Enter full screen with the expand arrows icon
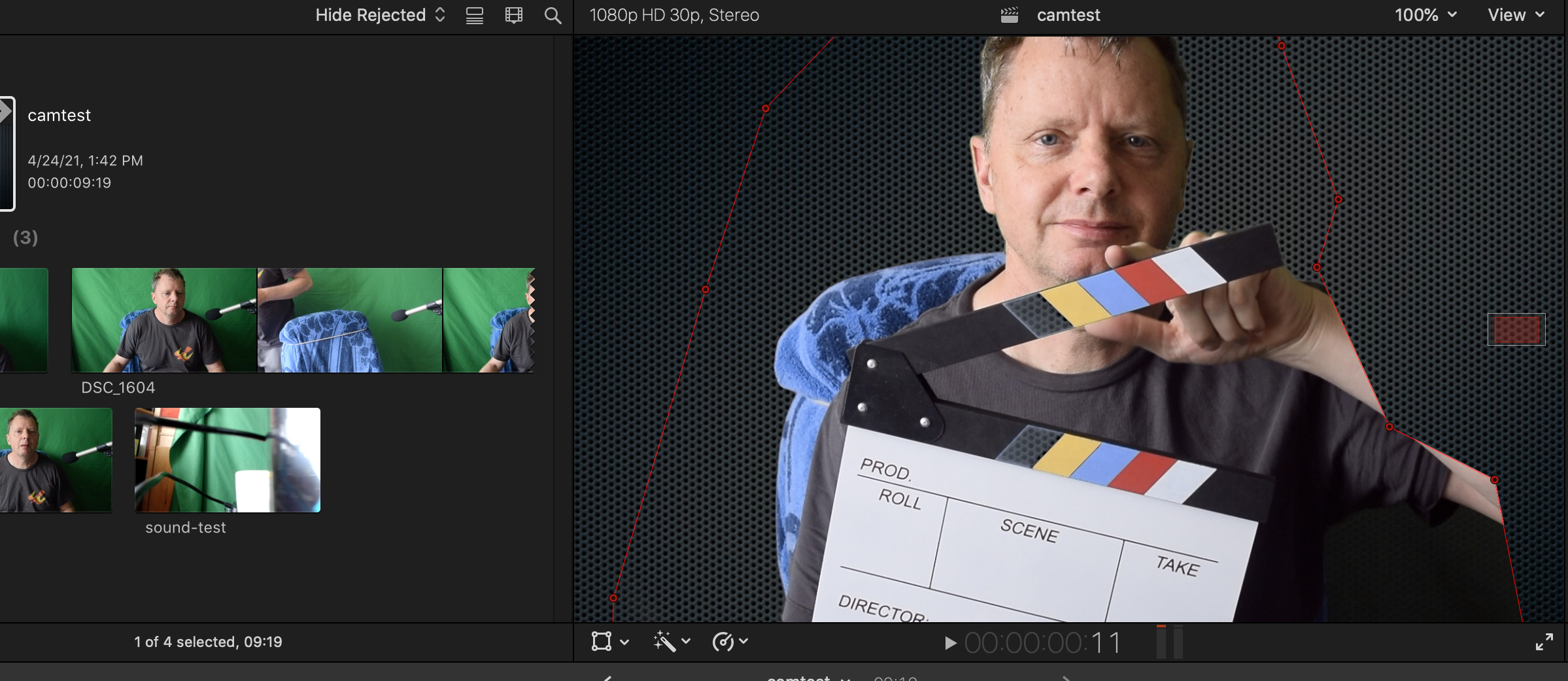1568x681 pixels. click(1544, 642)
